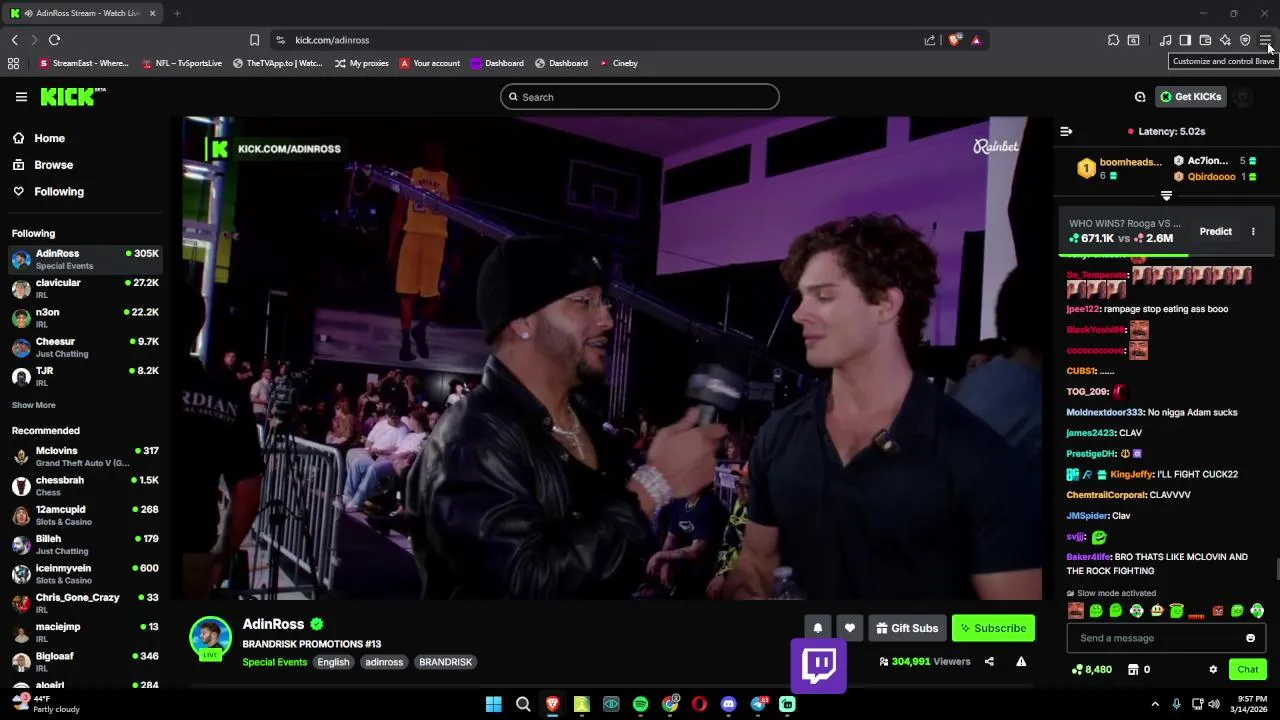The height and width of the screenshot is (720, 1280).
Task: Open Spotify from the taskbar
Action: (640, 704)
